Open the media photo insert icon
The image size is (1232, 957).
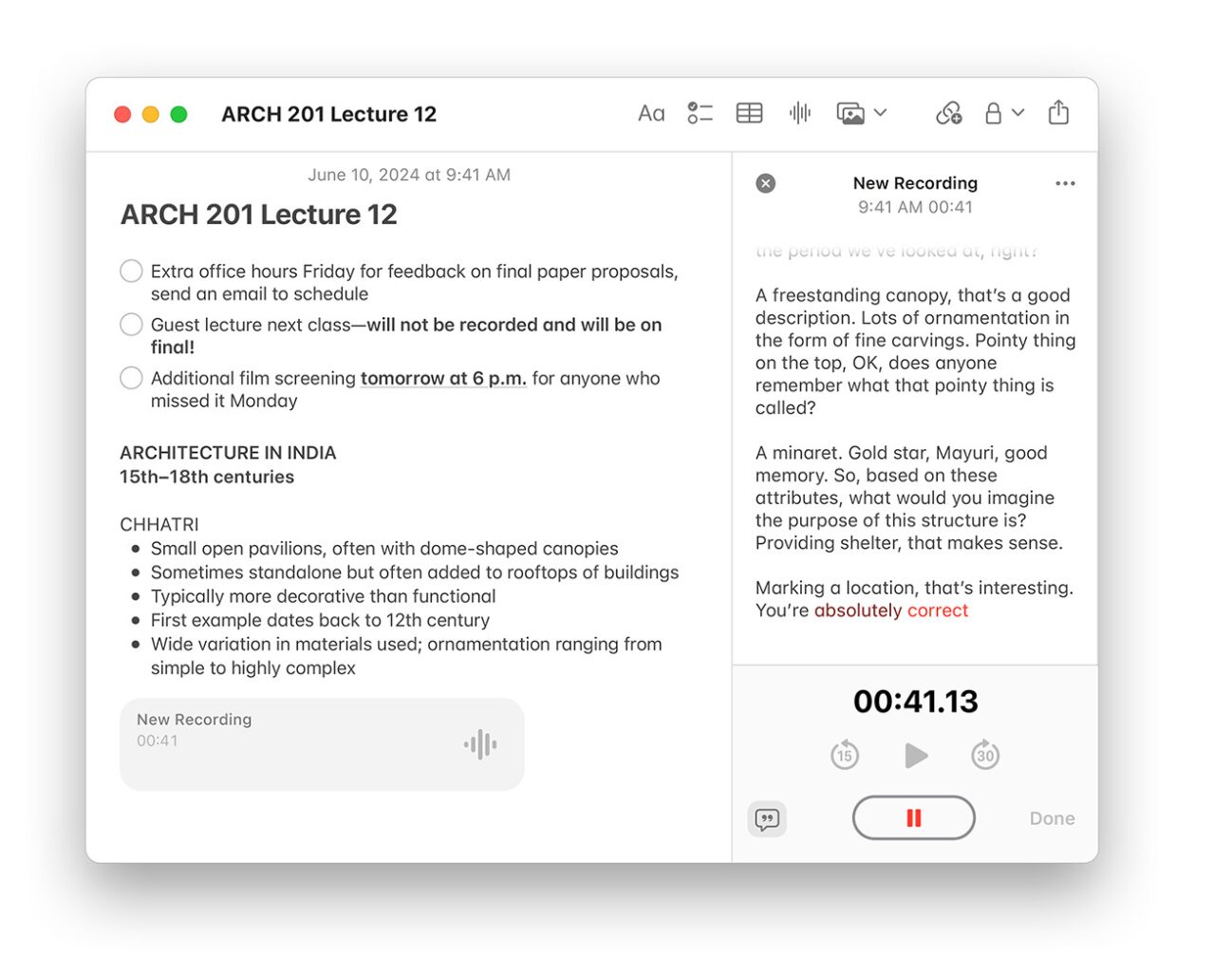pyautogui.click(x=850, y=114)
